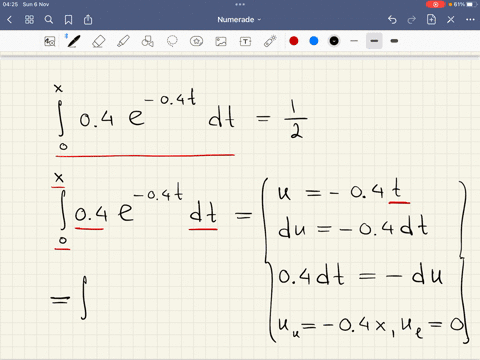Viewport: 480px width, 360px height.
Task: Select the zoom window tool
Action: (x=50, y=41)
